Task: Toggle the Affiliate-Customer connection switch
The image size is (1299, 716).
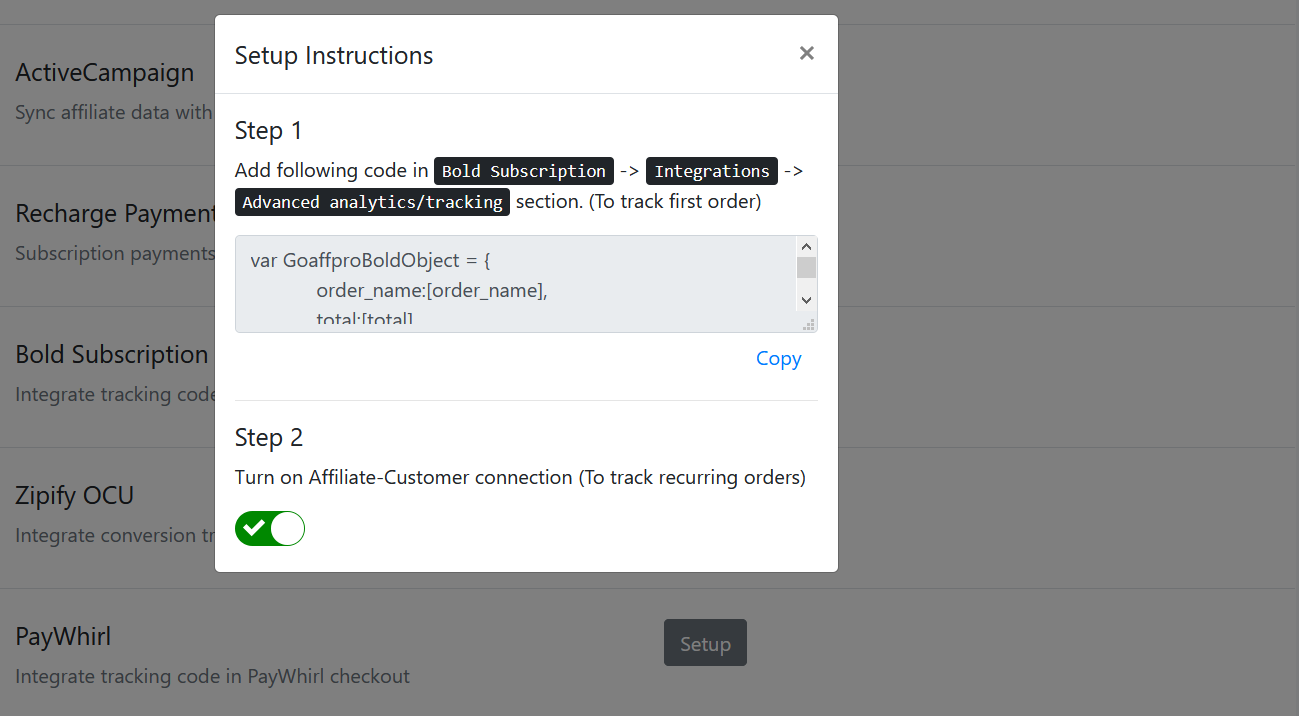Action: coord(270,528)
